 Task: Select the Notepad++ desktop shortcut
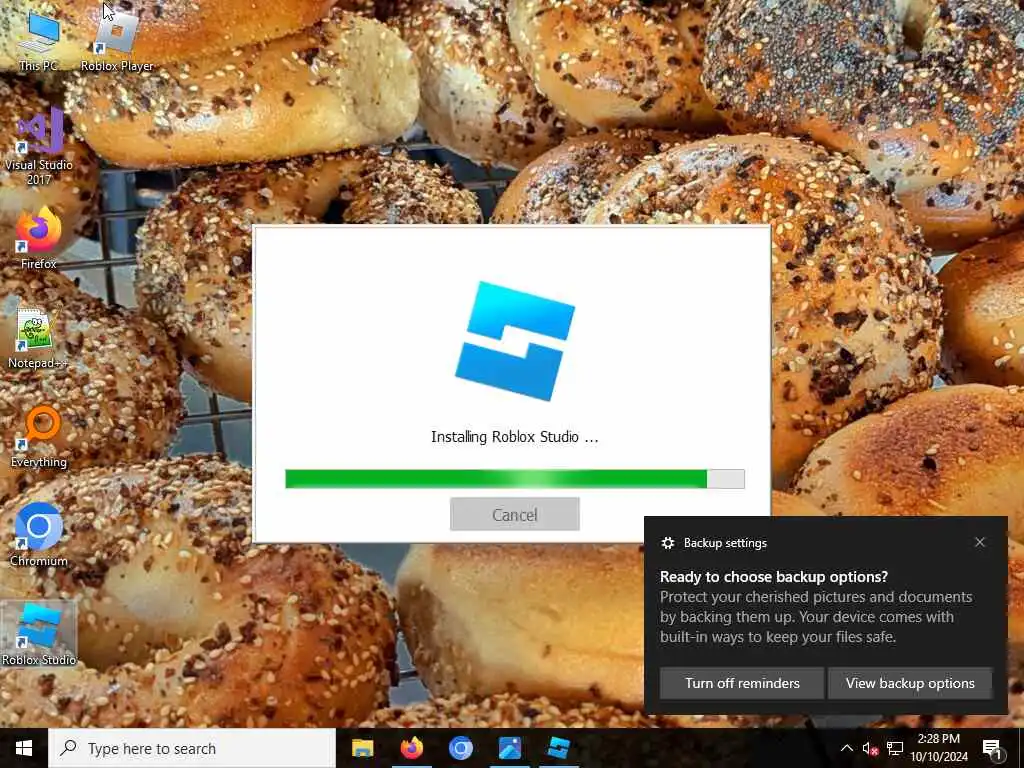[x=39, y=338]
